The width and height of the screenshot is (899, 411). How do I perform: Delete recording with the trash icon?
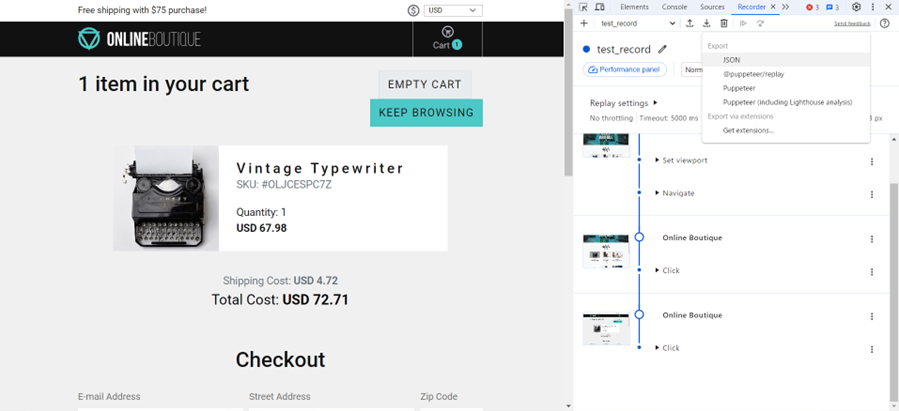point(724,23)
